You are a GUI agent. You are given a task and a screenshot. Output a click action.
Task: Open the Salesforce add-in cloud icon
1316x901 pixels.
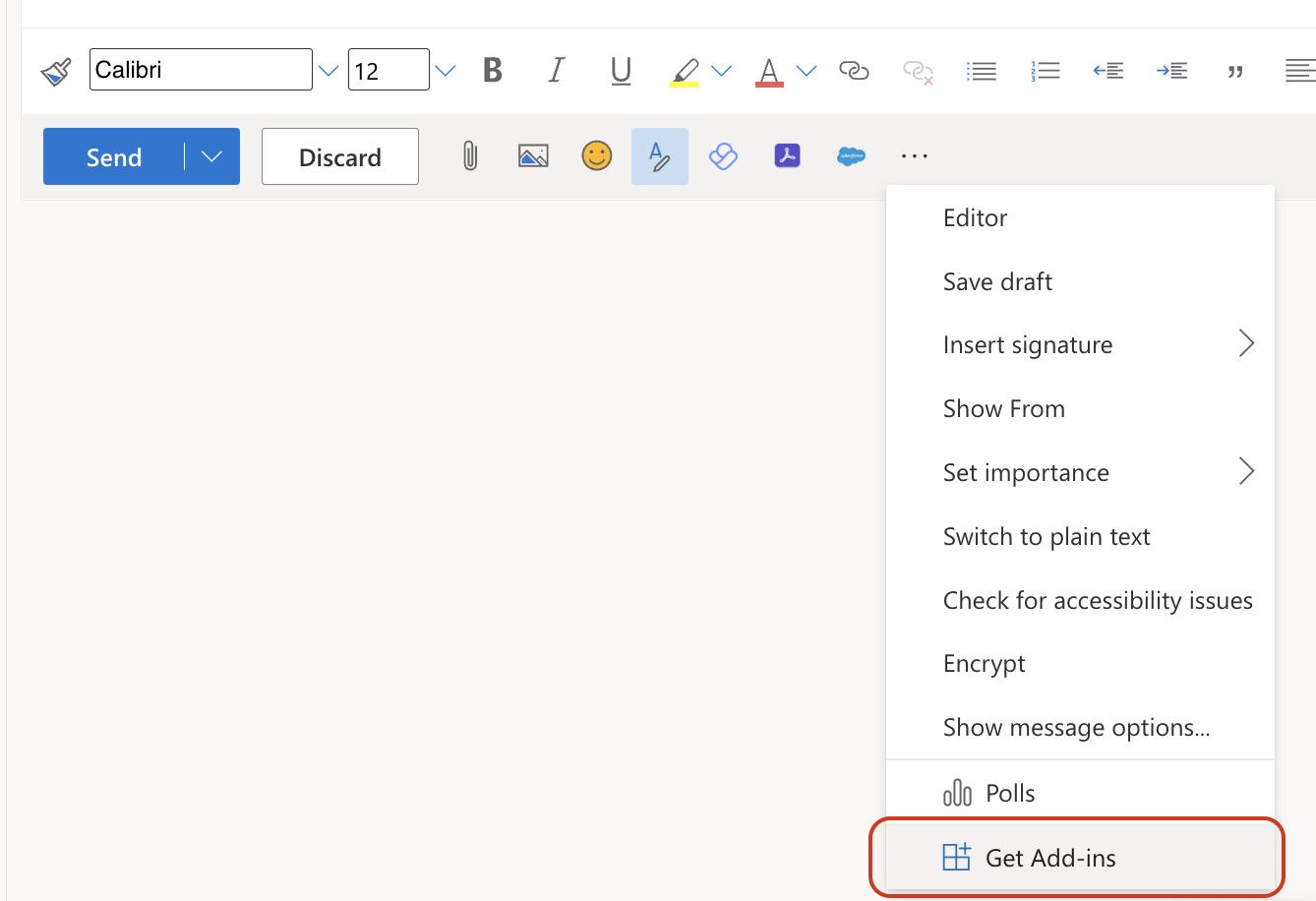[x=851, y=156]
